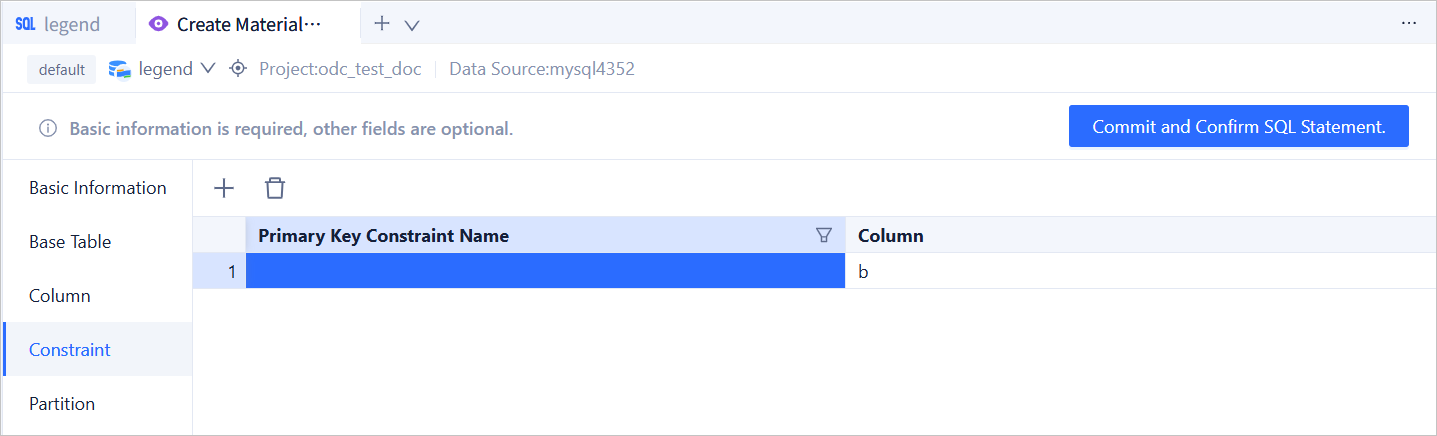Expand the legend database dropdown
This screenshot has height=436, width=1437.
[x=208, y=69]
